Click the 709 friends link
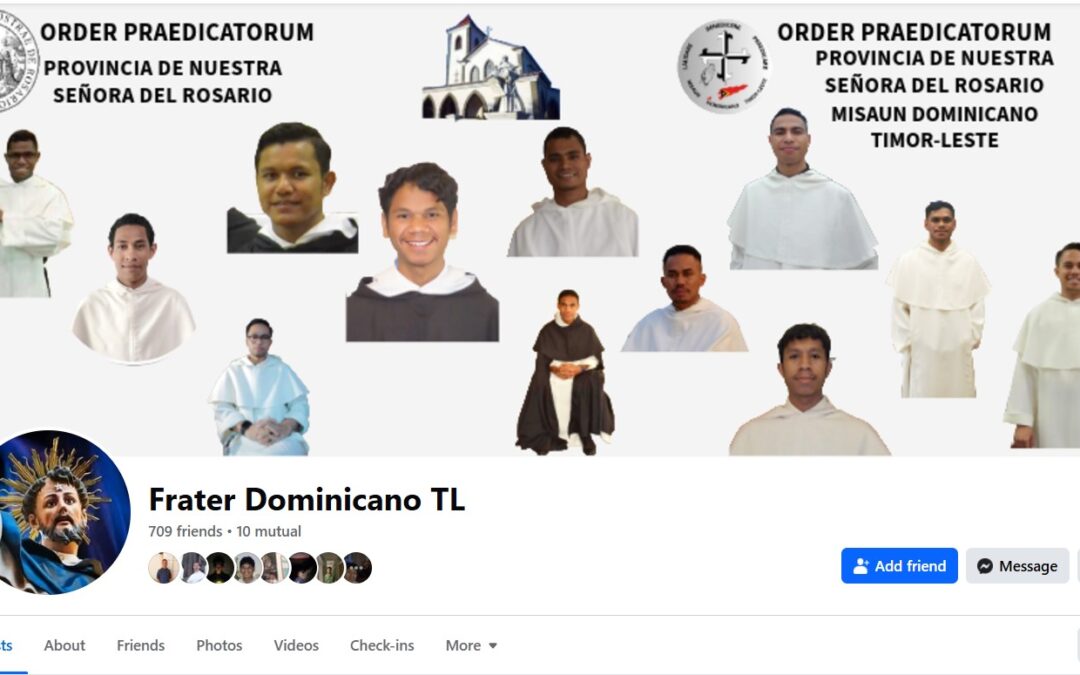 (x=185, y=531)
